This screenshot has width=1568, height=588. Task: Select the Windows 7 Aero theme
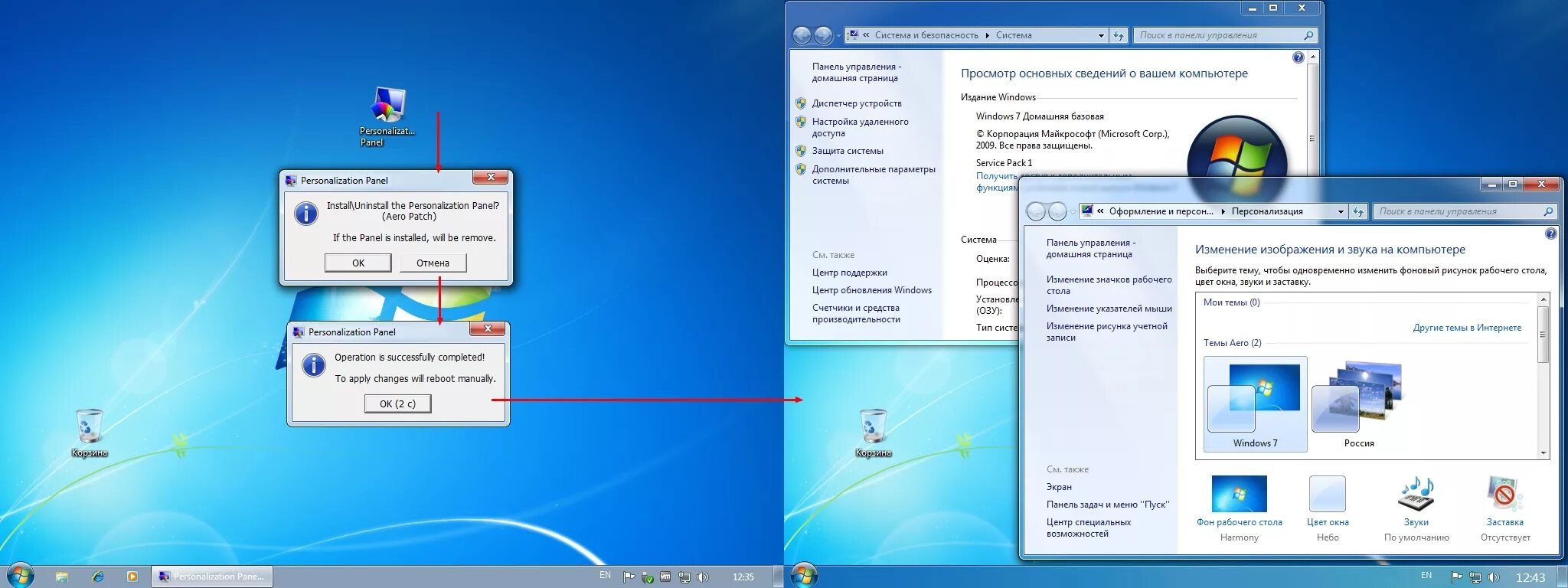point(1255,404)
